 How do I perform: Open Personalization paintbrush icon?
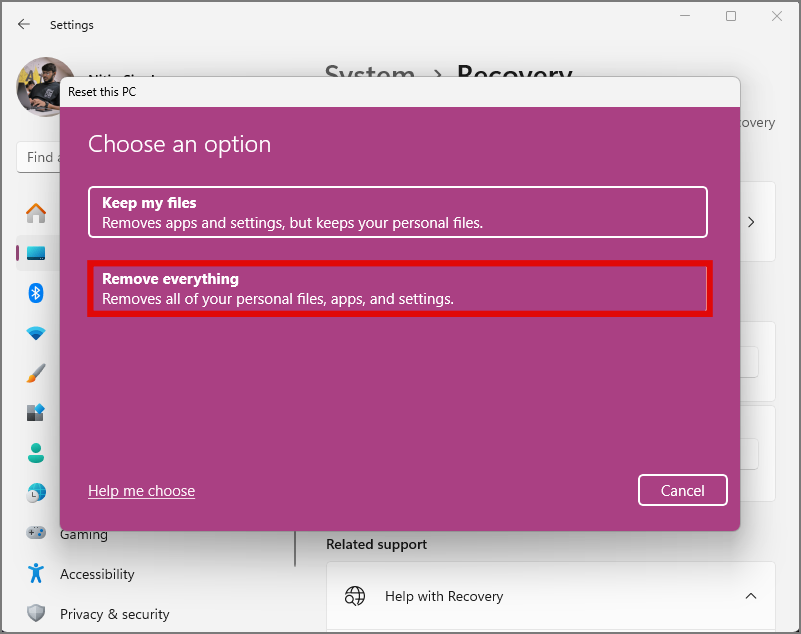click(x=36, y=373)
